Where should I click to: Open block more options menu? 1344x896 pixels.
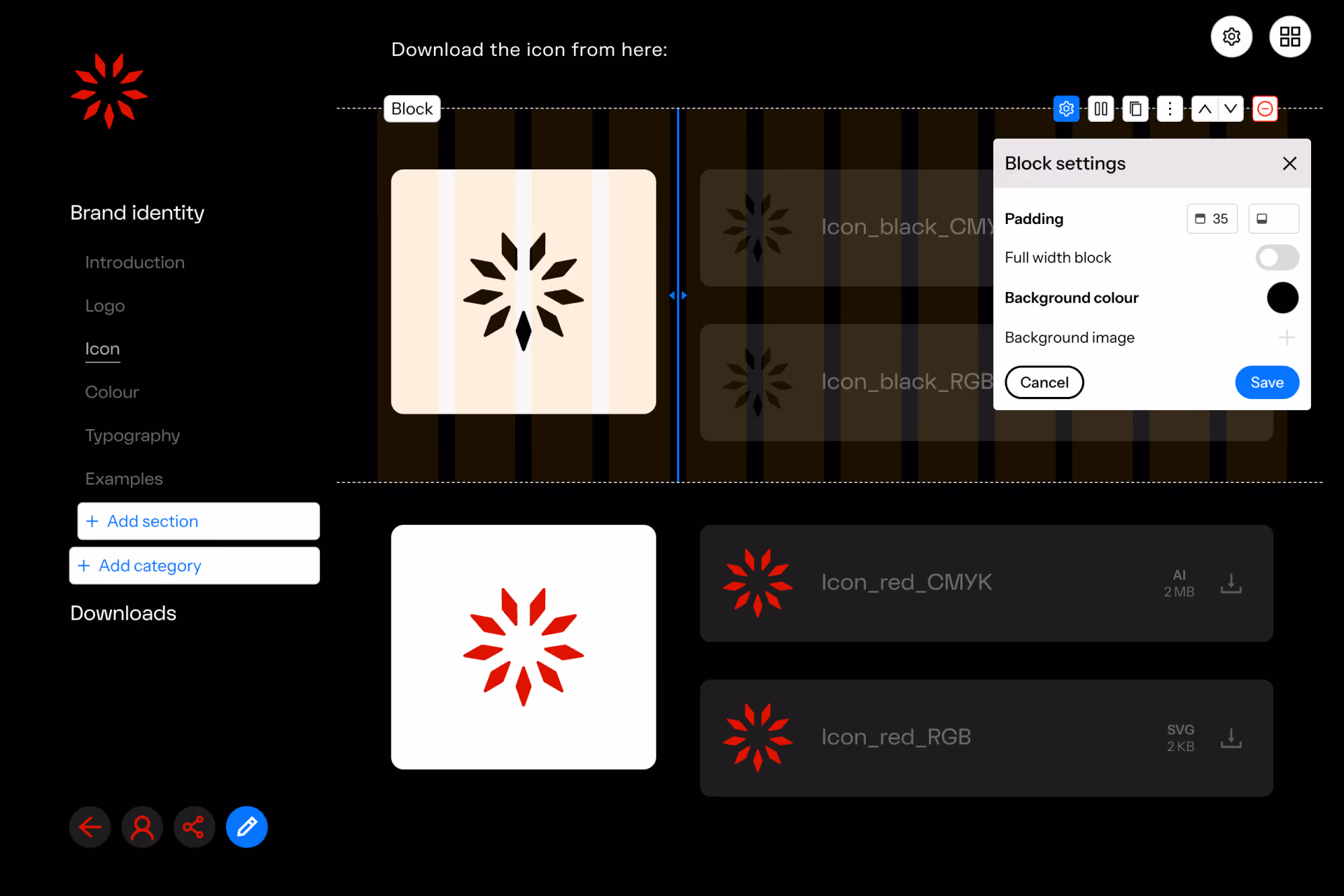click(x=1170, y=108)
